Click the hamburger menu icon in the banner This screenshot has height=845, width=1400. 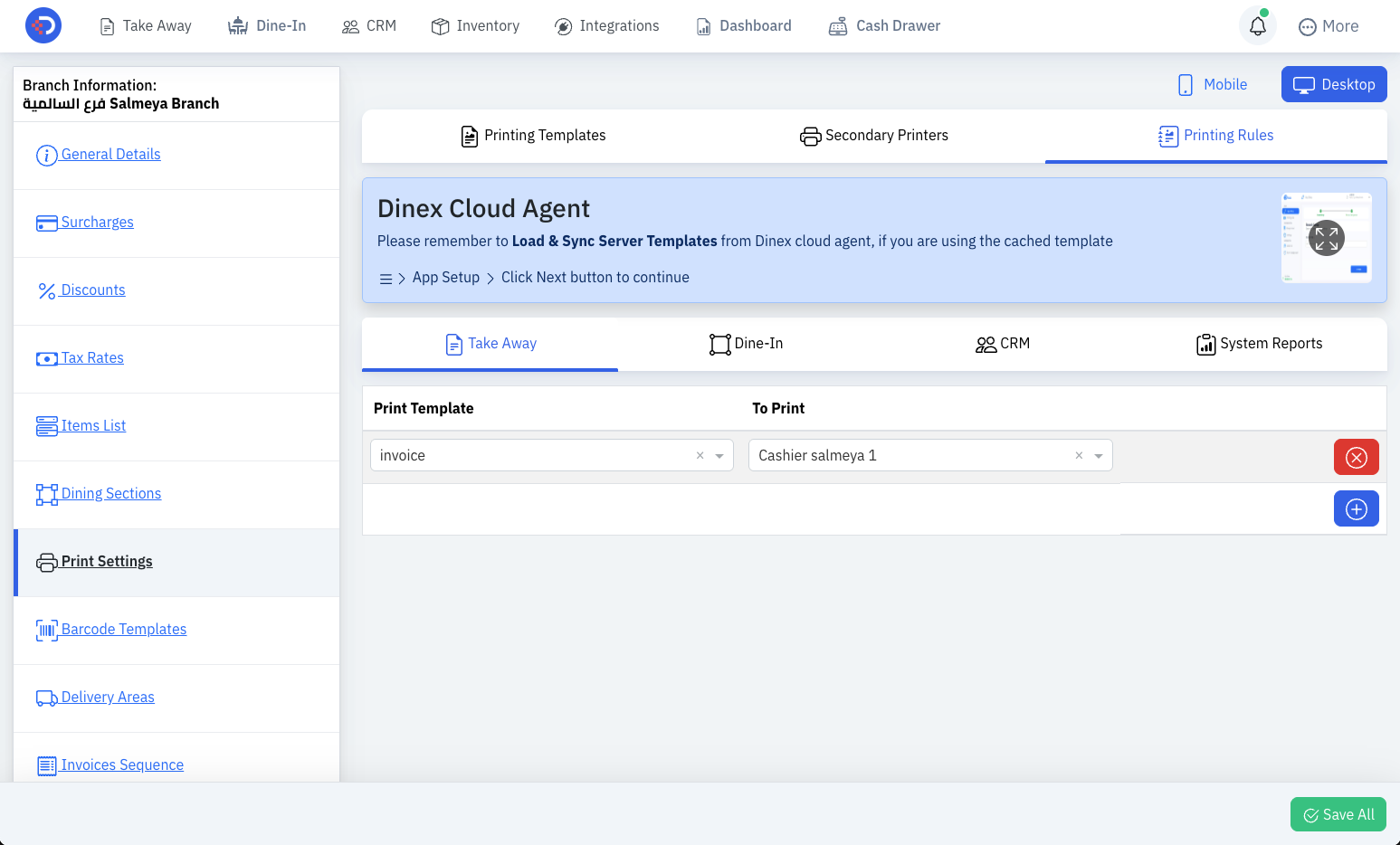pos(386,279)
